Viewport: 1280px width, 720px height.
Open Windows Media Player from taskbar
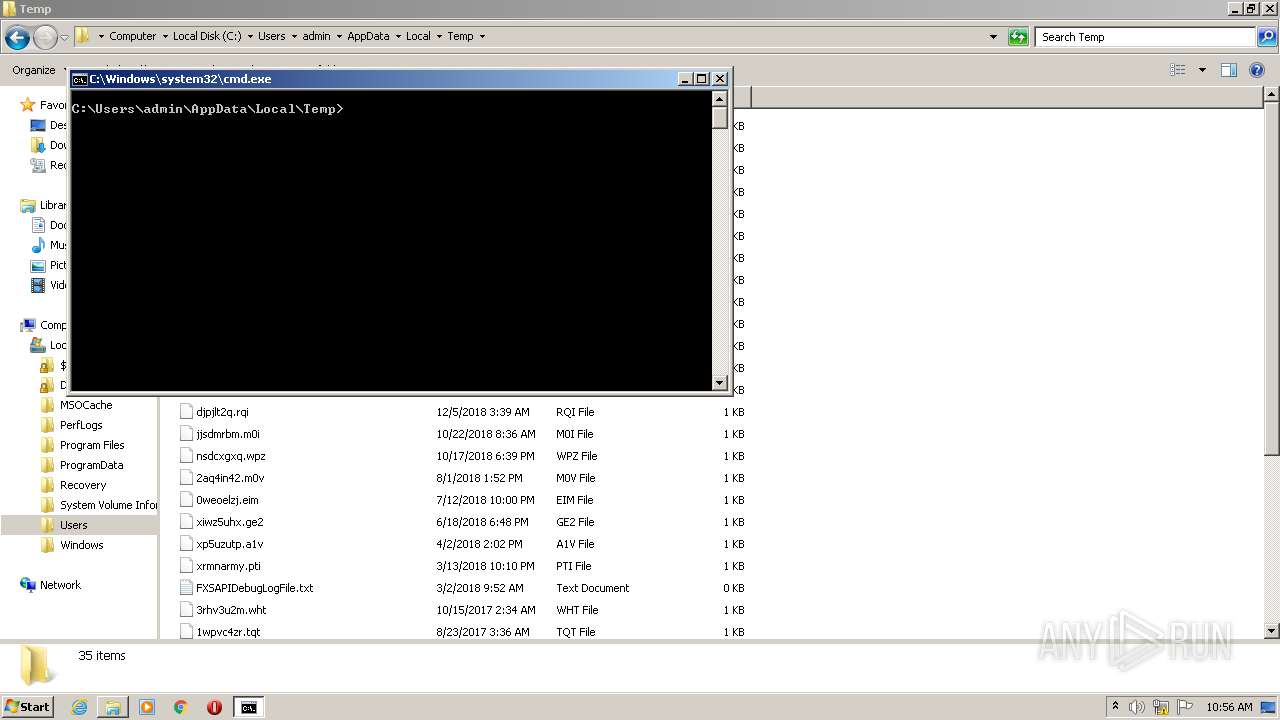pos(147,707)
